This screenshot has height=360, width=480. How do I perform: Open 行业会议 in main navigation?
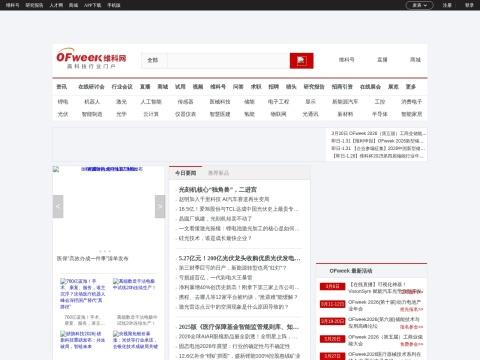(122, 87)
